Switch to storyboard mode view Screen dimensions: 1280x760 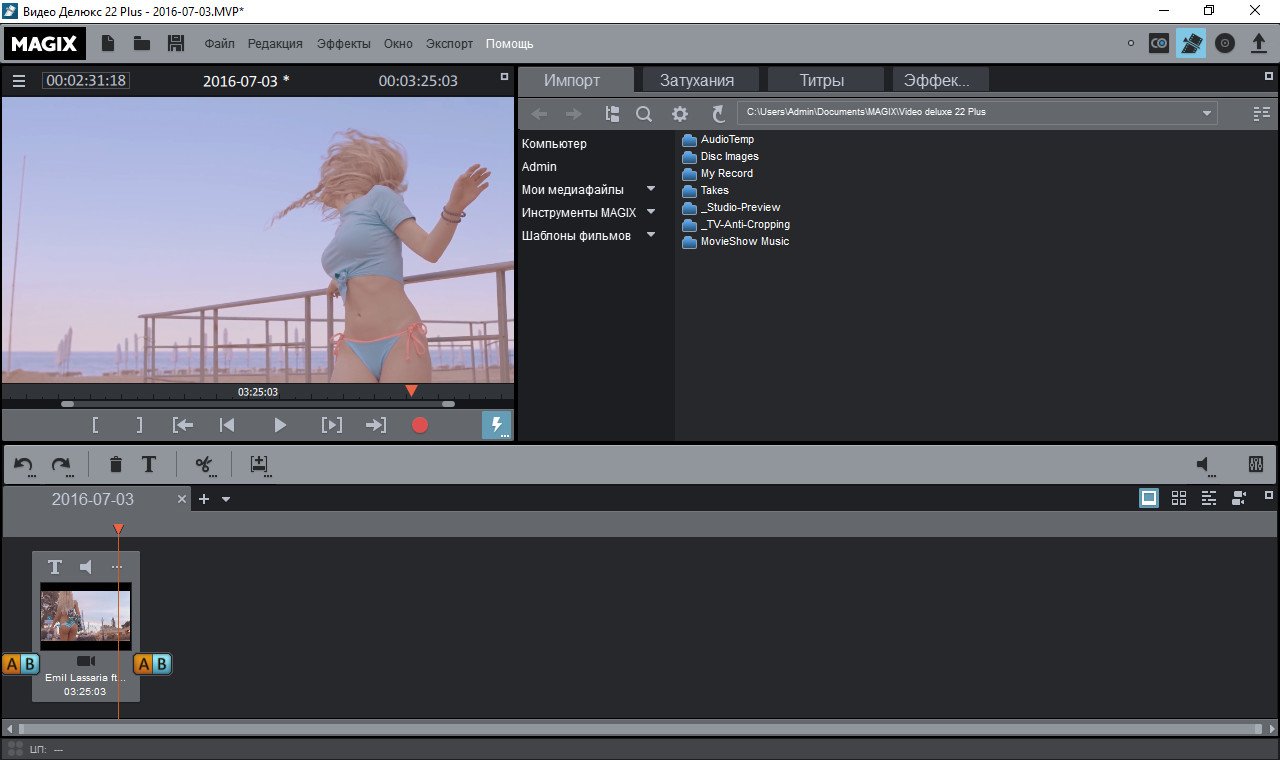point(1149,498)
